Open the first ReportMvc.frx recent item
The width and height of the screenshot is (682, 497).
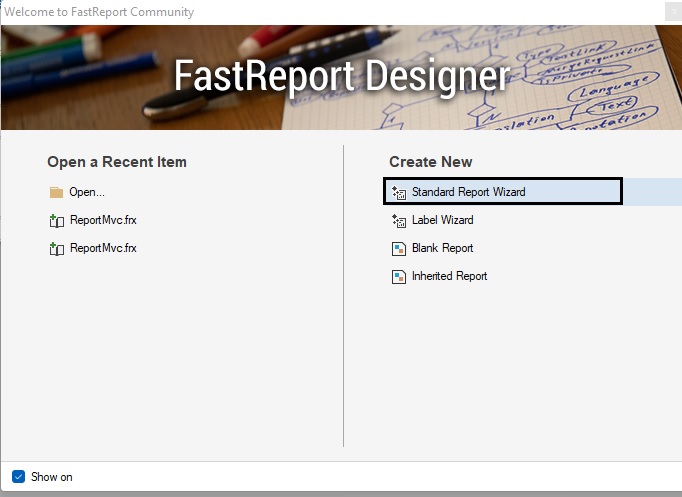103,220
